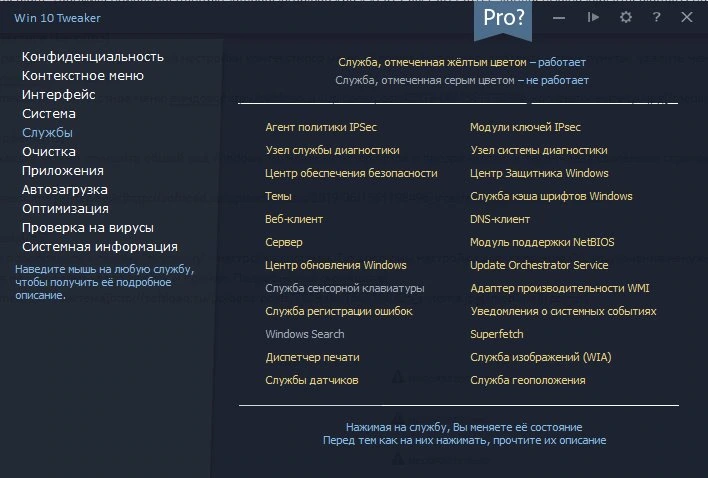Toggle Адаптер производительности WMI service
Image resolution: width=708 pixels, height=478 pixels.
[560, 288]
